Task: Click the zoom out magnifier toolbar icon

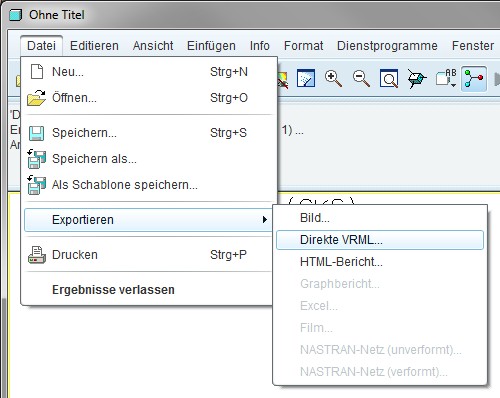Action: coord(361,79)
